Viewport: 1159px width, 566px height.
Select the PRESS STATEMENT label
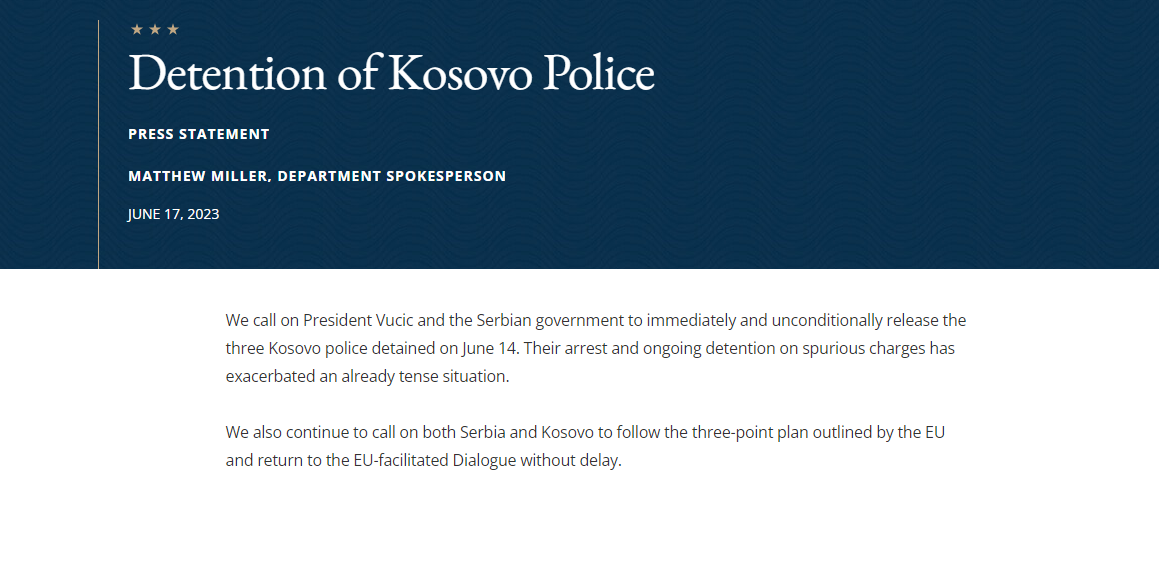[199, 134]
